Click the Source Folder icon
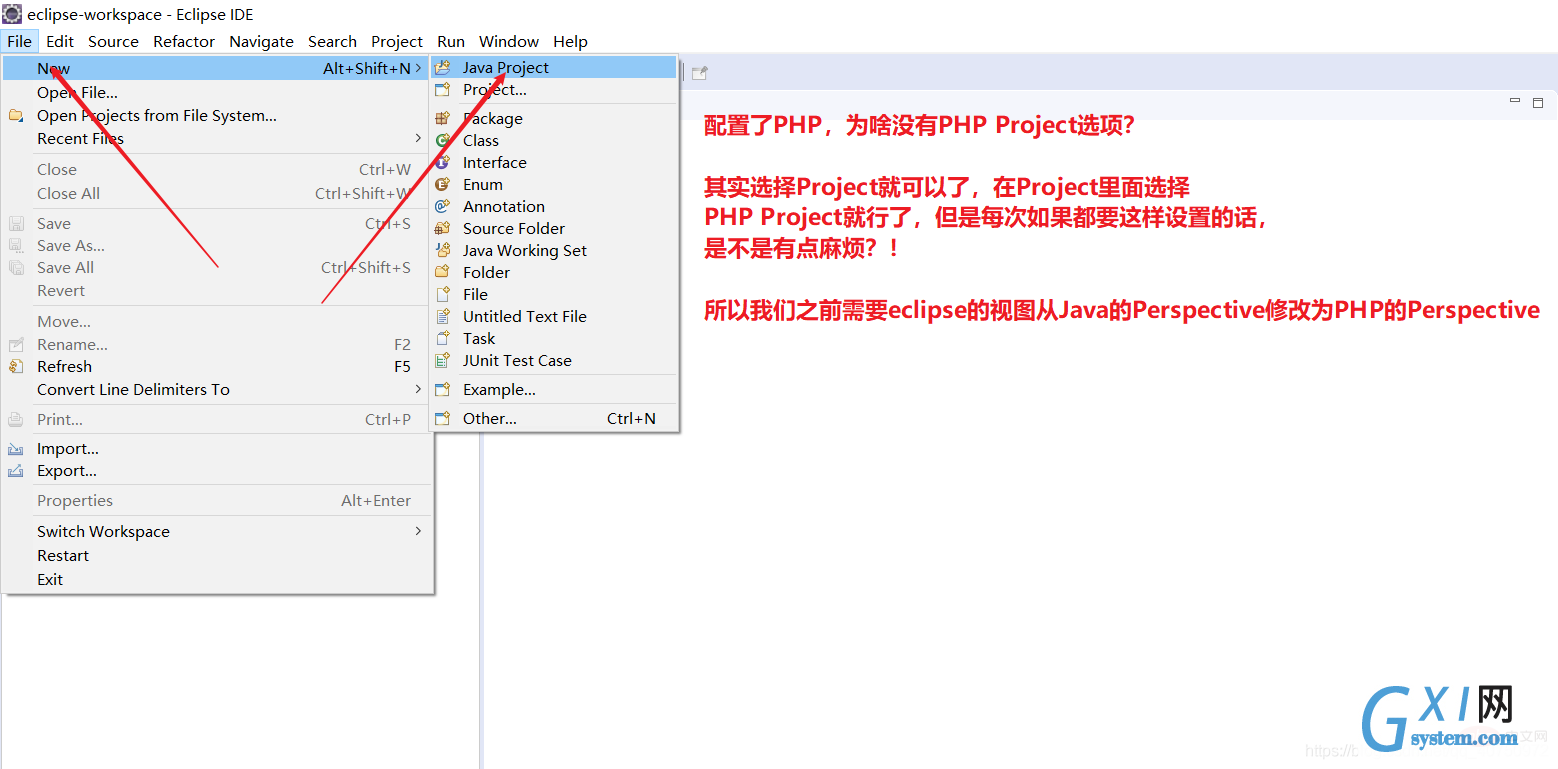Screen dimensions: 1558x769 [x=442, y=228]
